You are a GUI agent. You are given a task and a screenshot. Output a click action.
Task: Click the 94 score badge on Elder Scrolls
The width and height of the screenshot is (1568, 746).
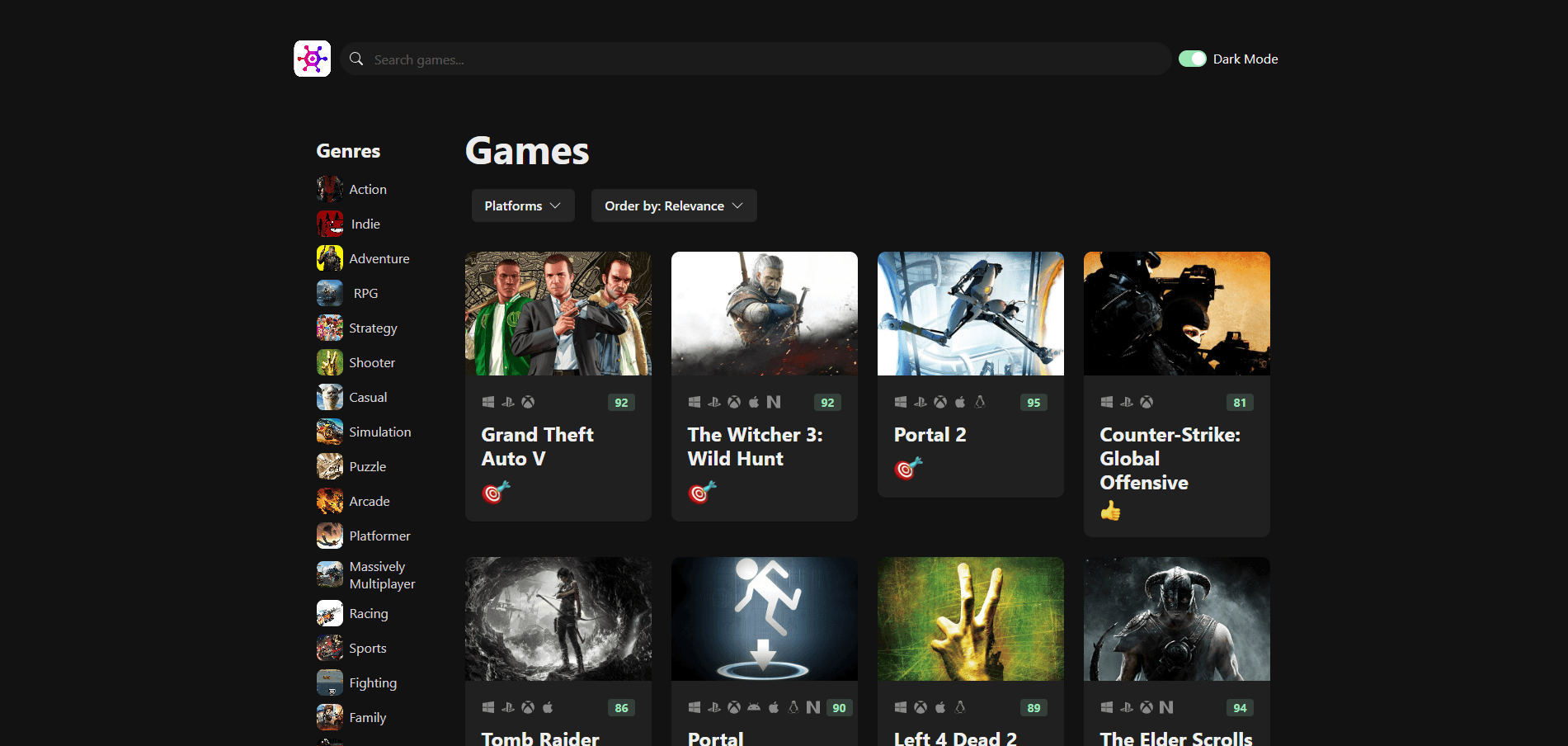[1240, 708]
